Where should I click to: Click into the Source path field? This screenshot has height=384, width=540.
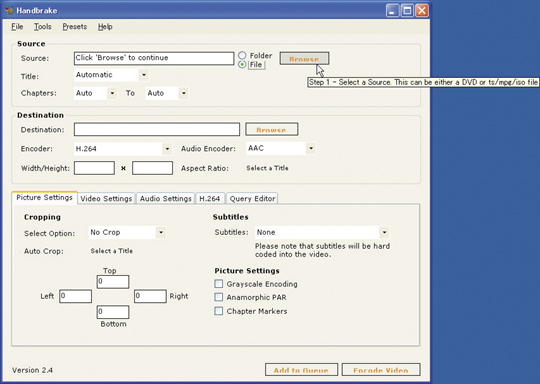[154, 58]
